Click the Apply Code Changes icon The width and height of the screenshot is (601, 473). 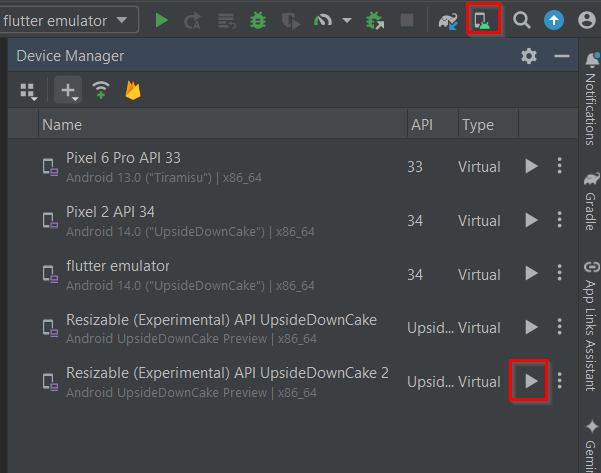tap(227, 21)
